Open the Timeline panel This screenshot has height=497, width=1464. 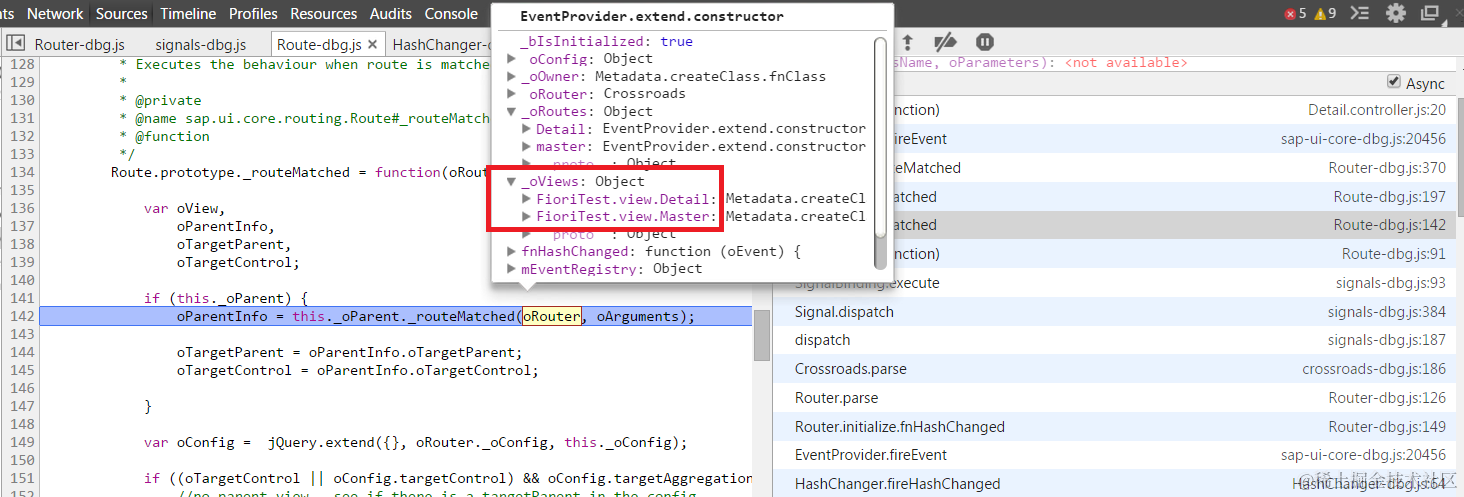(x=188, y=14)
